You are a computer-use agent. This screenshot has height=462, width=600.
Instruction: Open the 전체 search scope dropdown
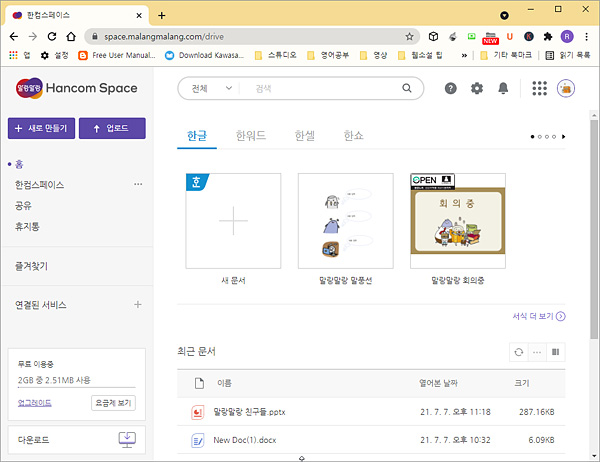coord(212,88)
